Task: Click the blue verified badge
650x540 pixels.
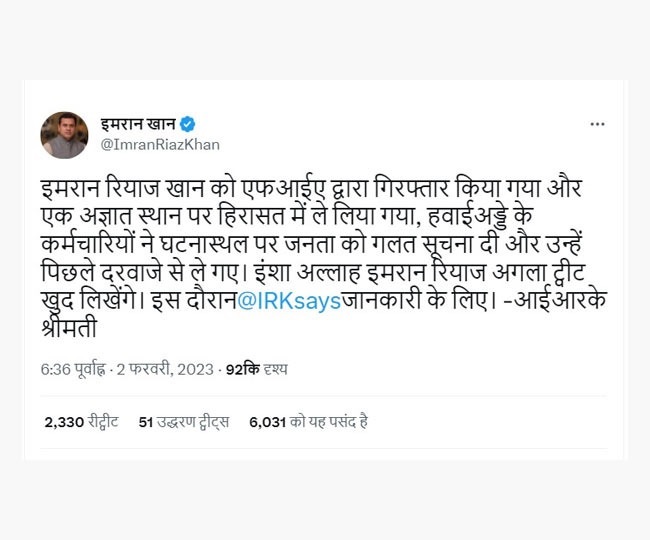Action: (188, 124)
